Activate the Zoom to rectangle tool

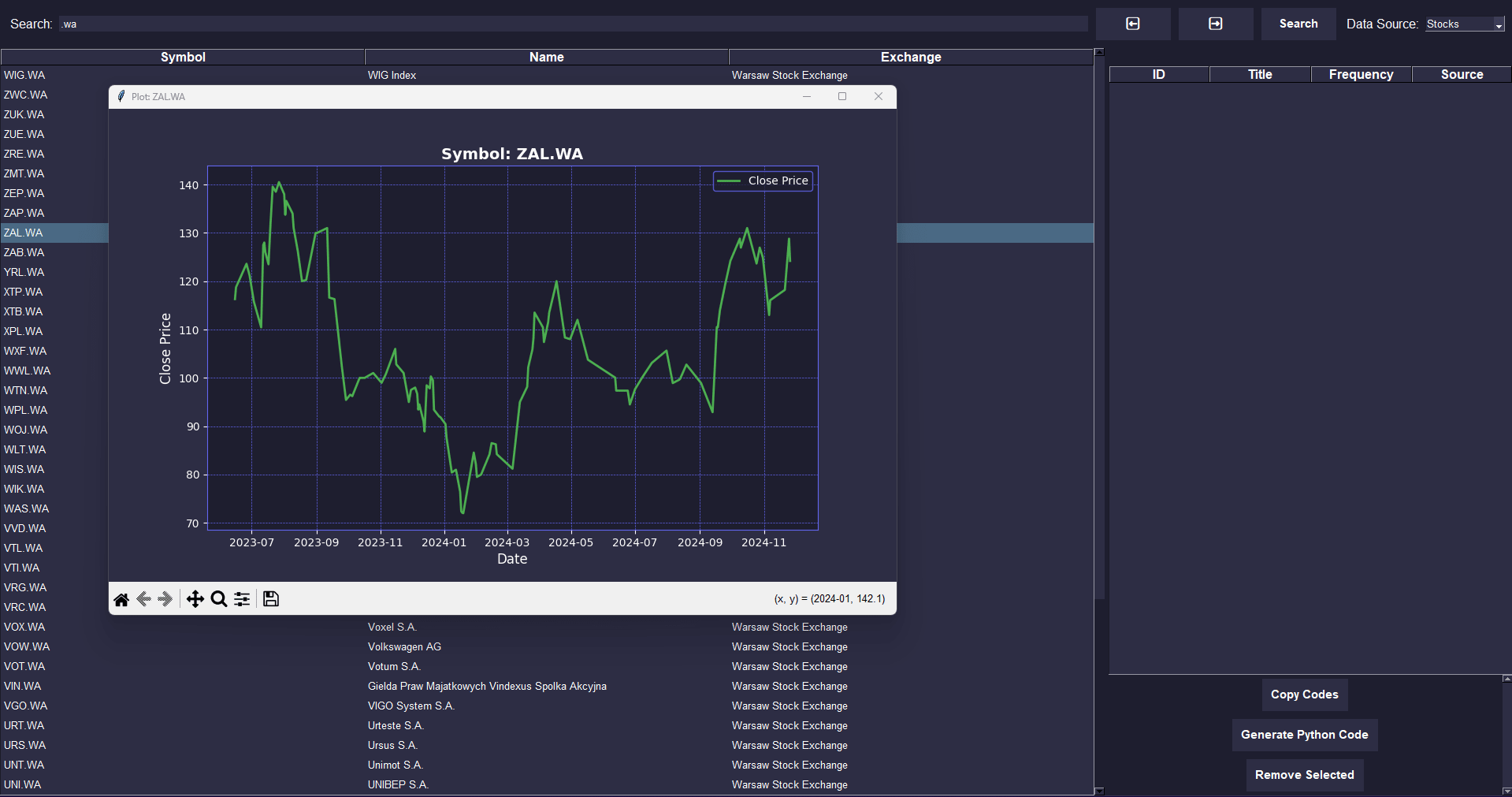(219, 599)
